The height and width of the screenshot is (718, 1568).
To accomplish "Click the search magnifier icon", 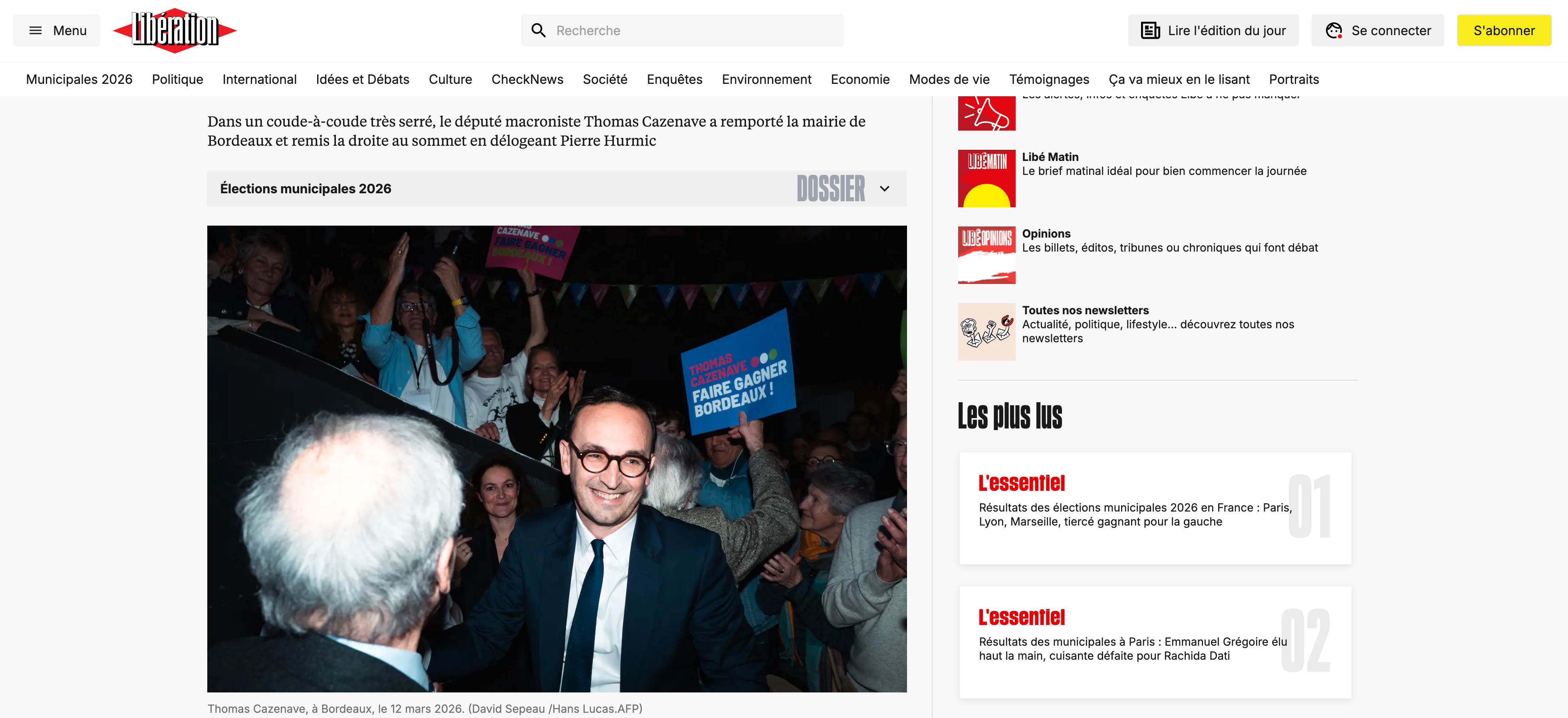I will (x=538, y=30).
